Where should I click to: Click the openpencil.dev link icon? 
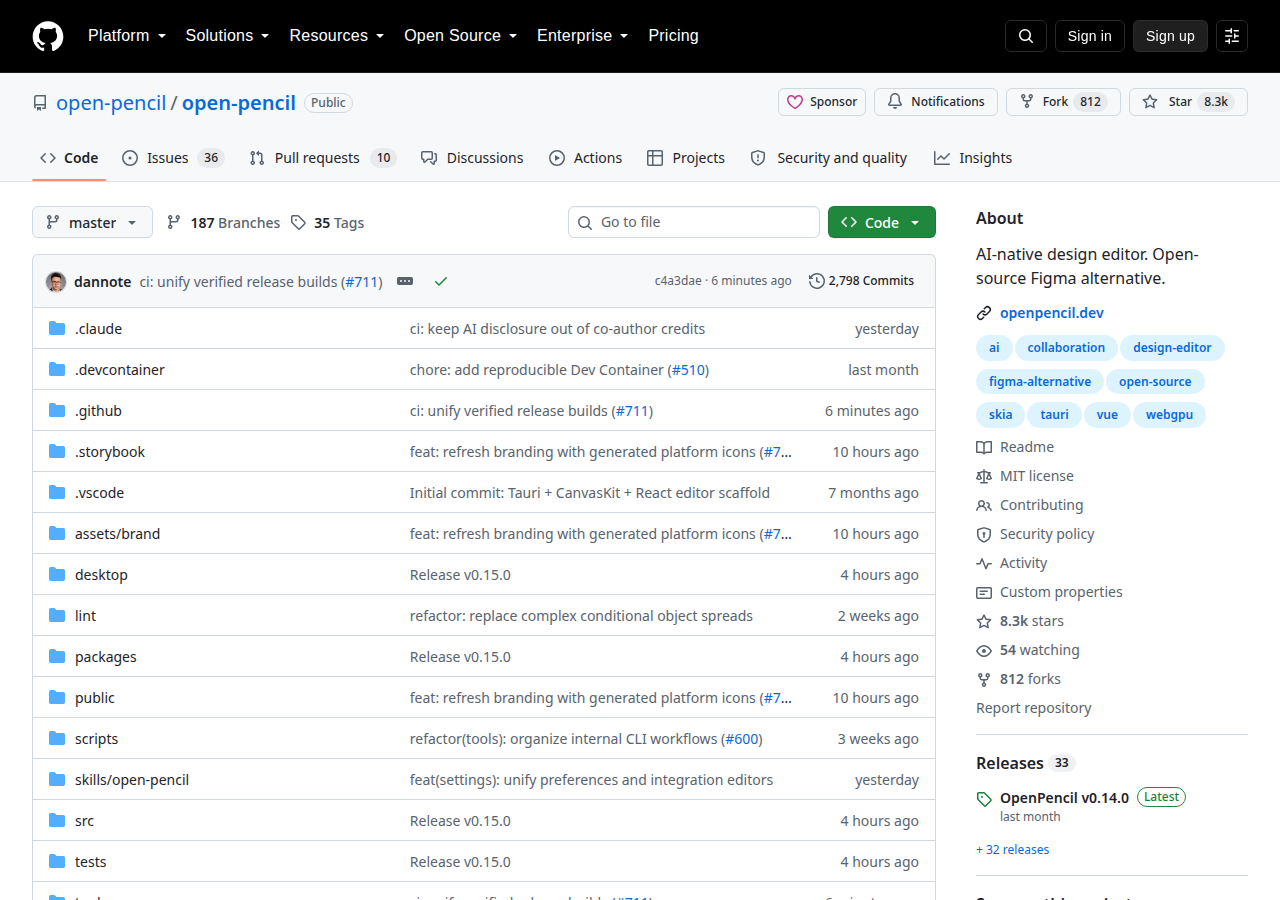(984, 313)
